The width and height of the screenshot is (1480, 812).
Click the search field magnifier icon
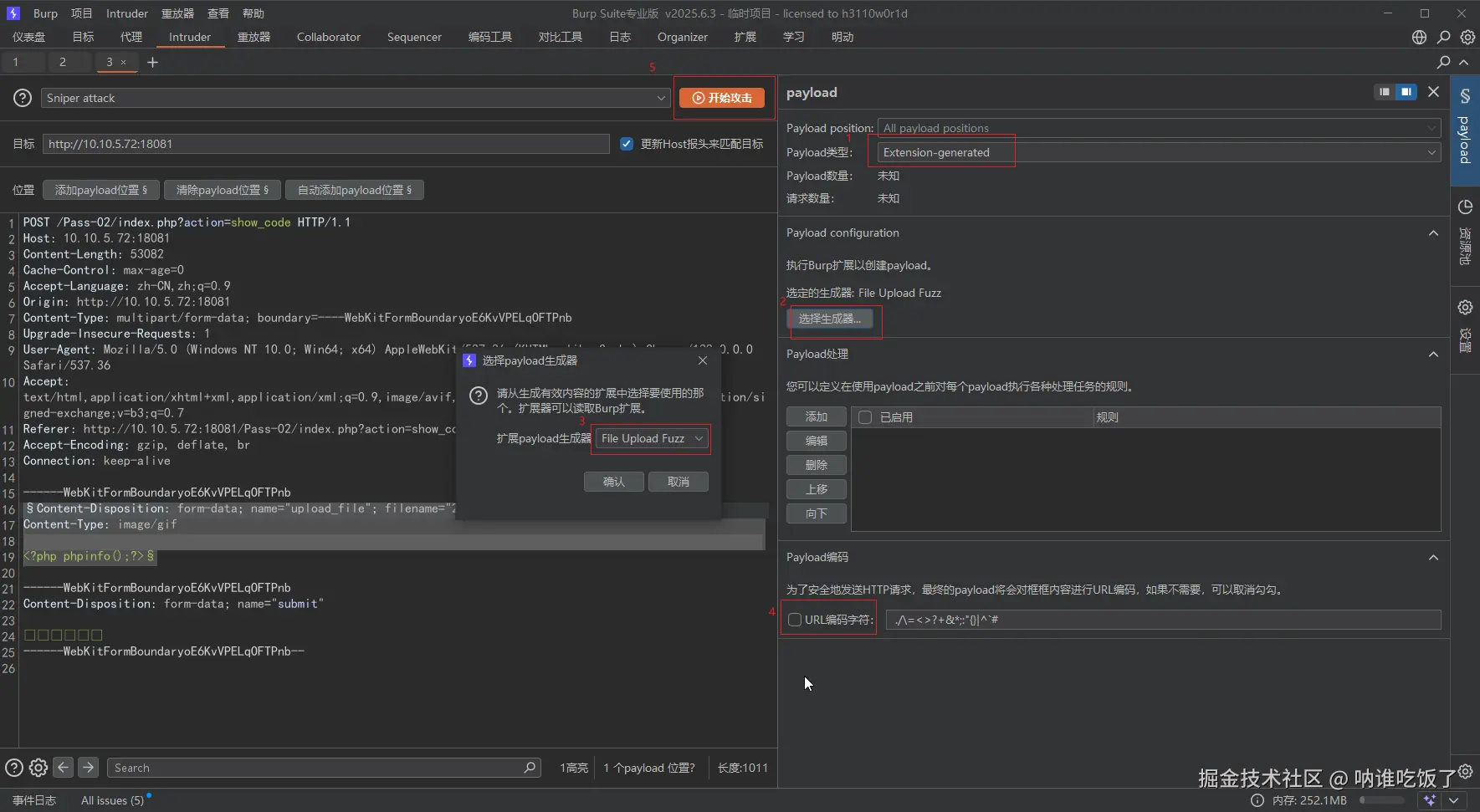click(x=530, y=768)
